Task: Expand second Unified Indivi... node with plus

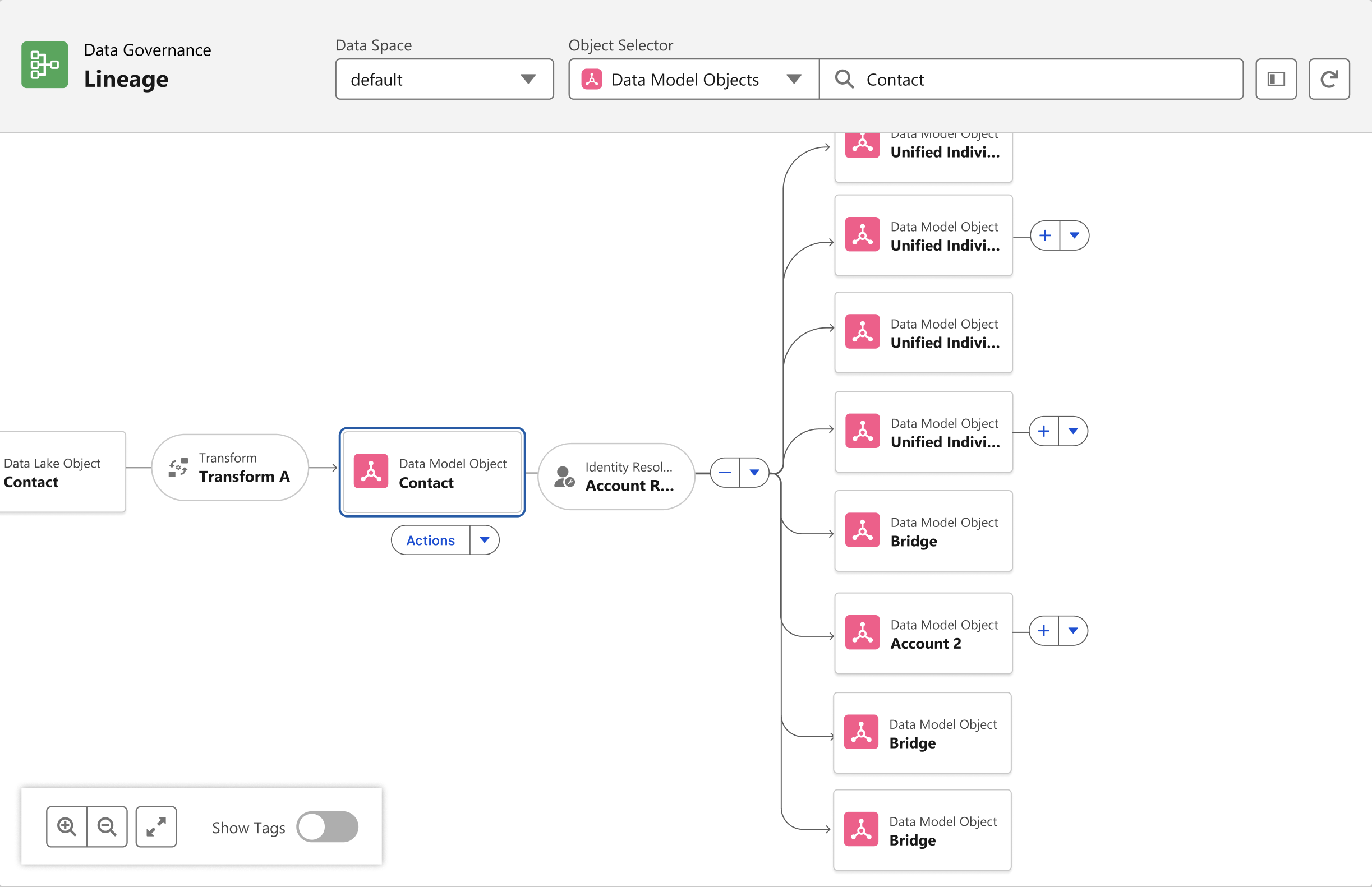Action: (1044, 235)
